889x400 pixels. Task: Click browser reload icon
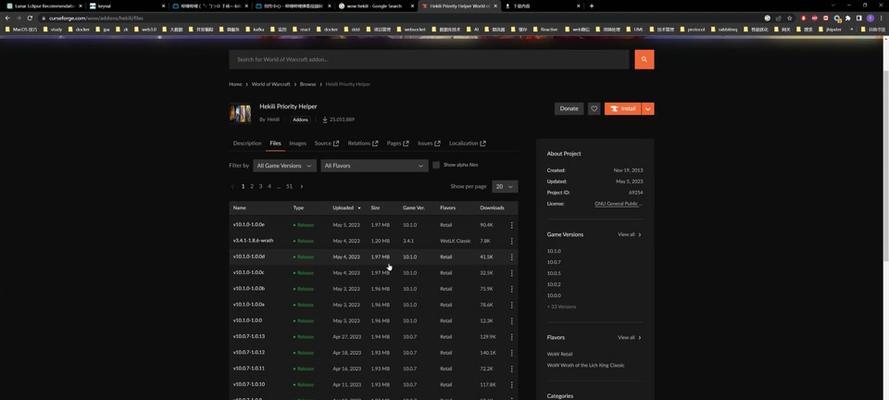(x=29, y=18)
